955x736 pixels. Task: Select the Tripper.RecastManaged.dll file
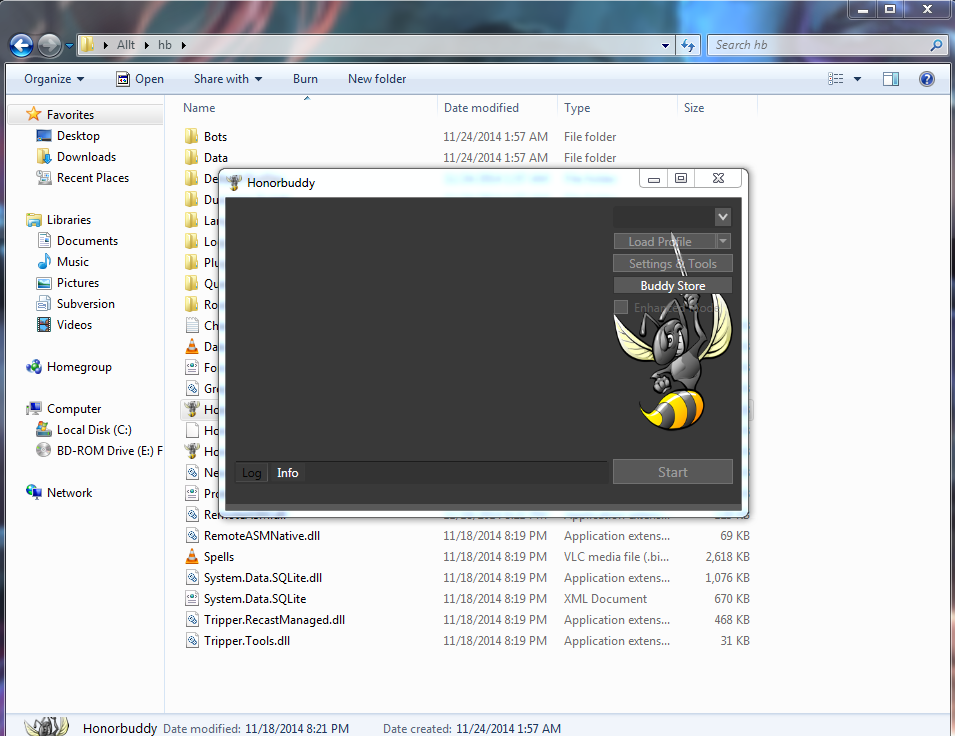point(274,620)
